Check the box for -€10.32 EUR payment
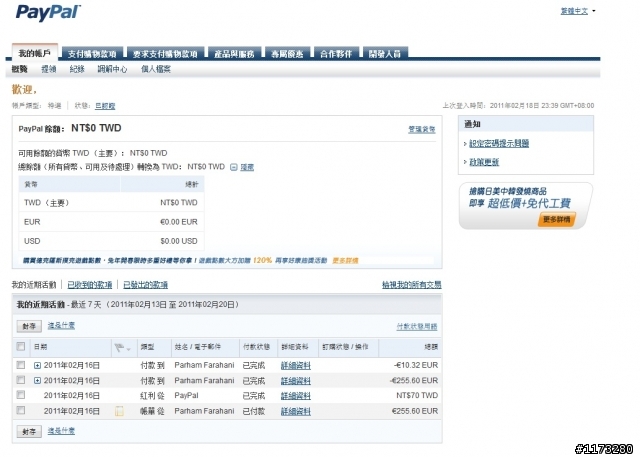 pos(20,365)
